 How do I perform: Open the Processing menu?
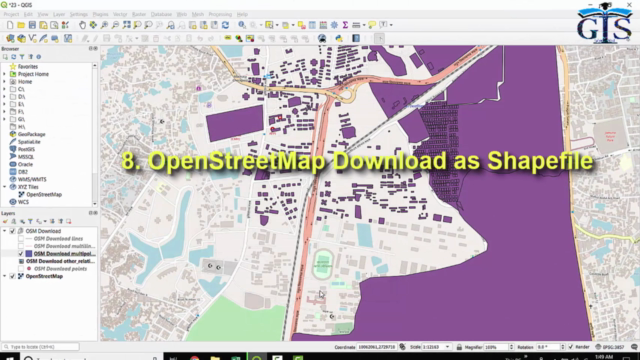point(220,14)
